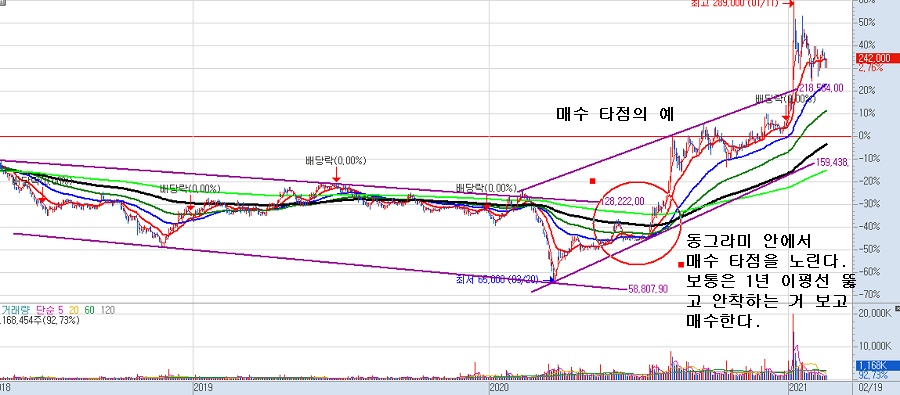Click the 2019 label on time axis

pyautogui.click(x=203, y=387)
